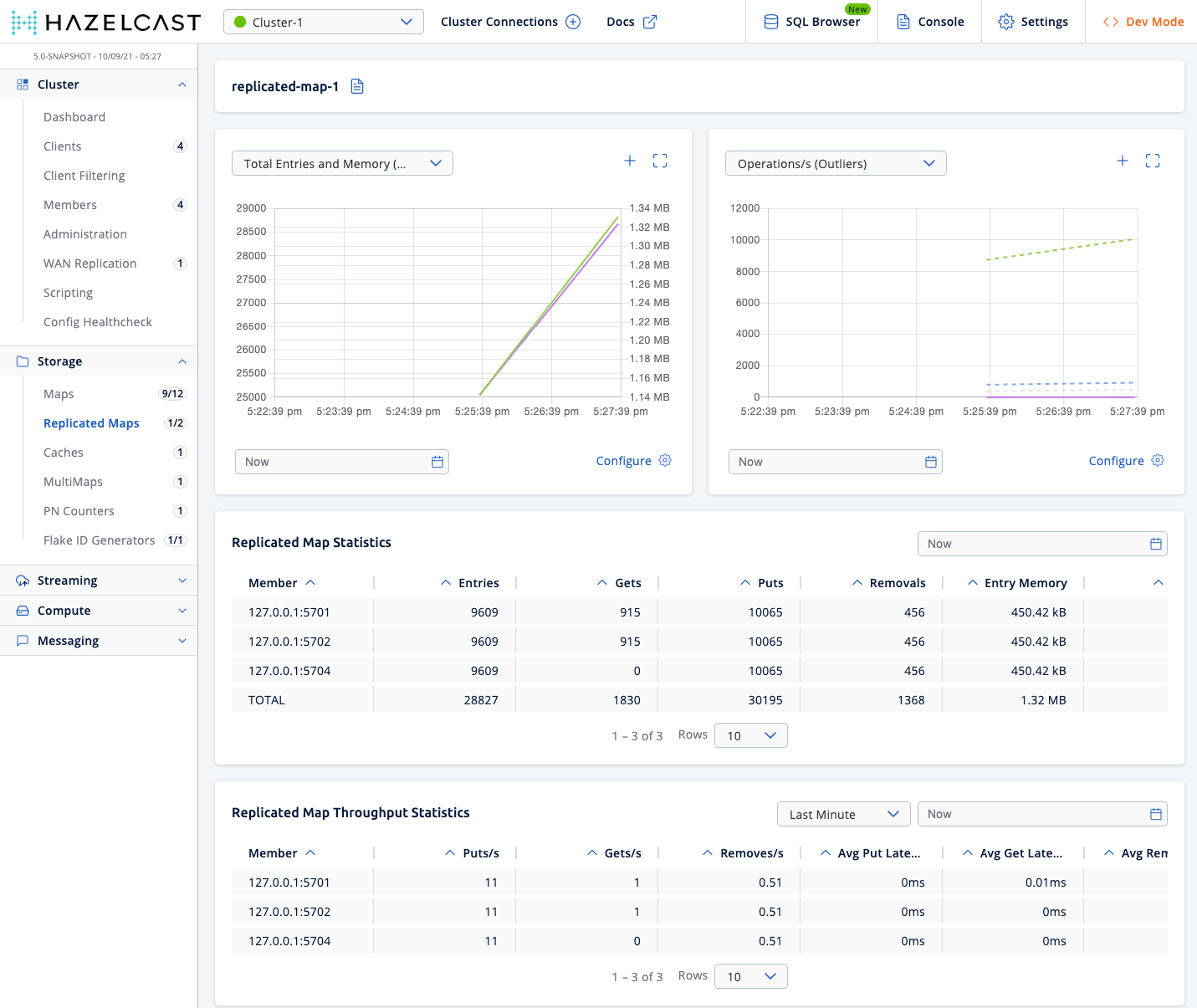Expand the Operations/s chart to fullscreen

pyautogui.click(x=1153, y=161)
